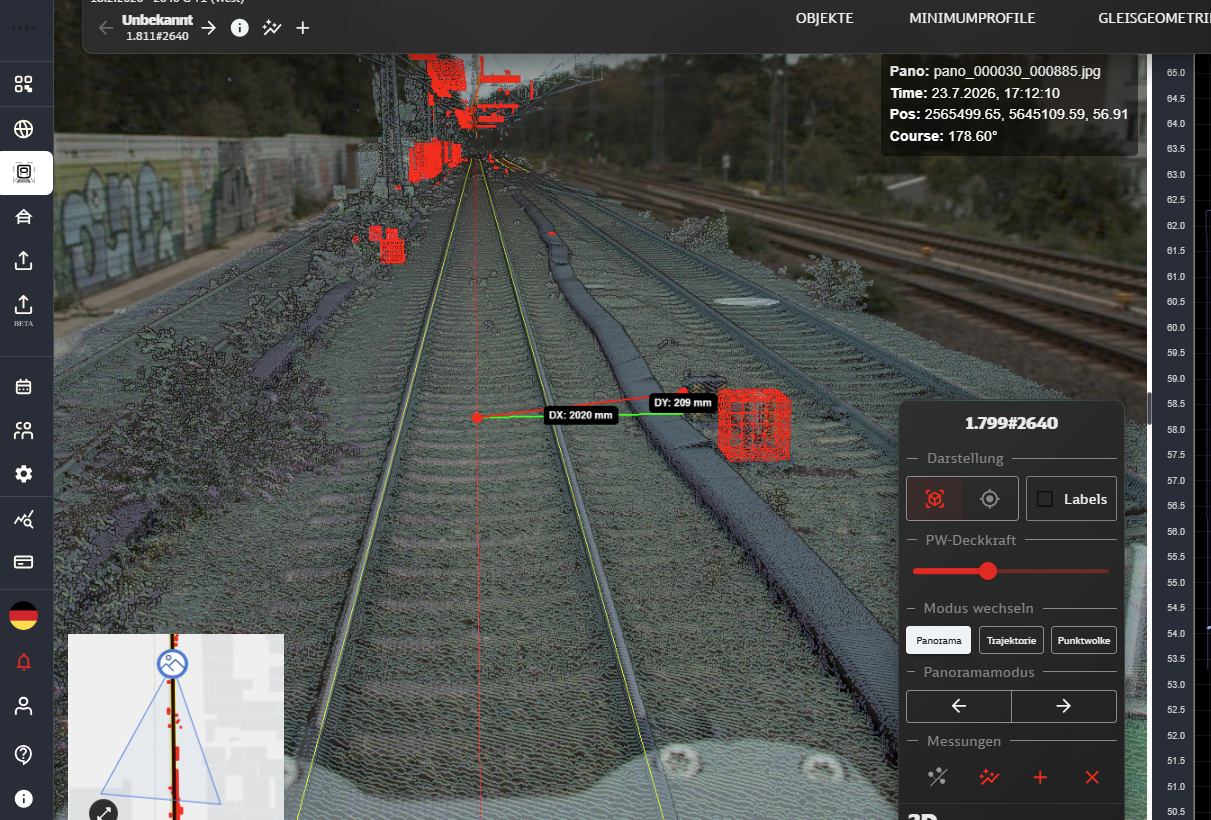Screen dimensions: 1211x820
Task: Click the DY: 209 mm measurement label
Action: click(x=683, y=403)
